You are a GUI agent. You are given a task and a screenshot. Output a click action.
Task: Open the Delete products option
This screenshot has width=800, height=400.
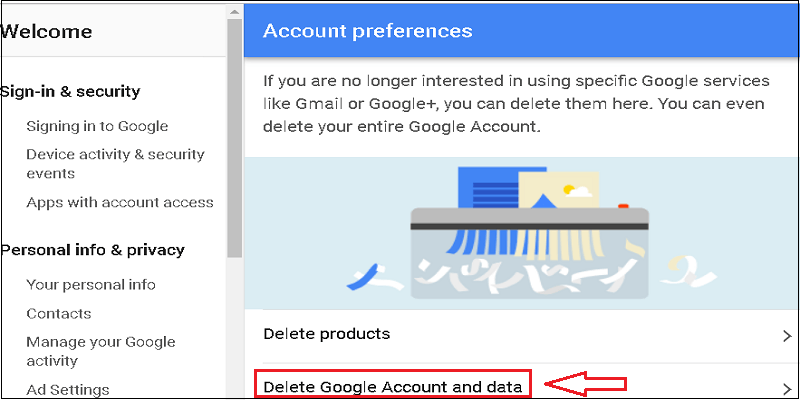click(x=326, y=333)
